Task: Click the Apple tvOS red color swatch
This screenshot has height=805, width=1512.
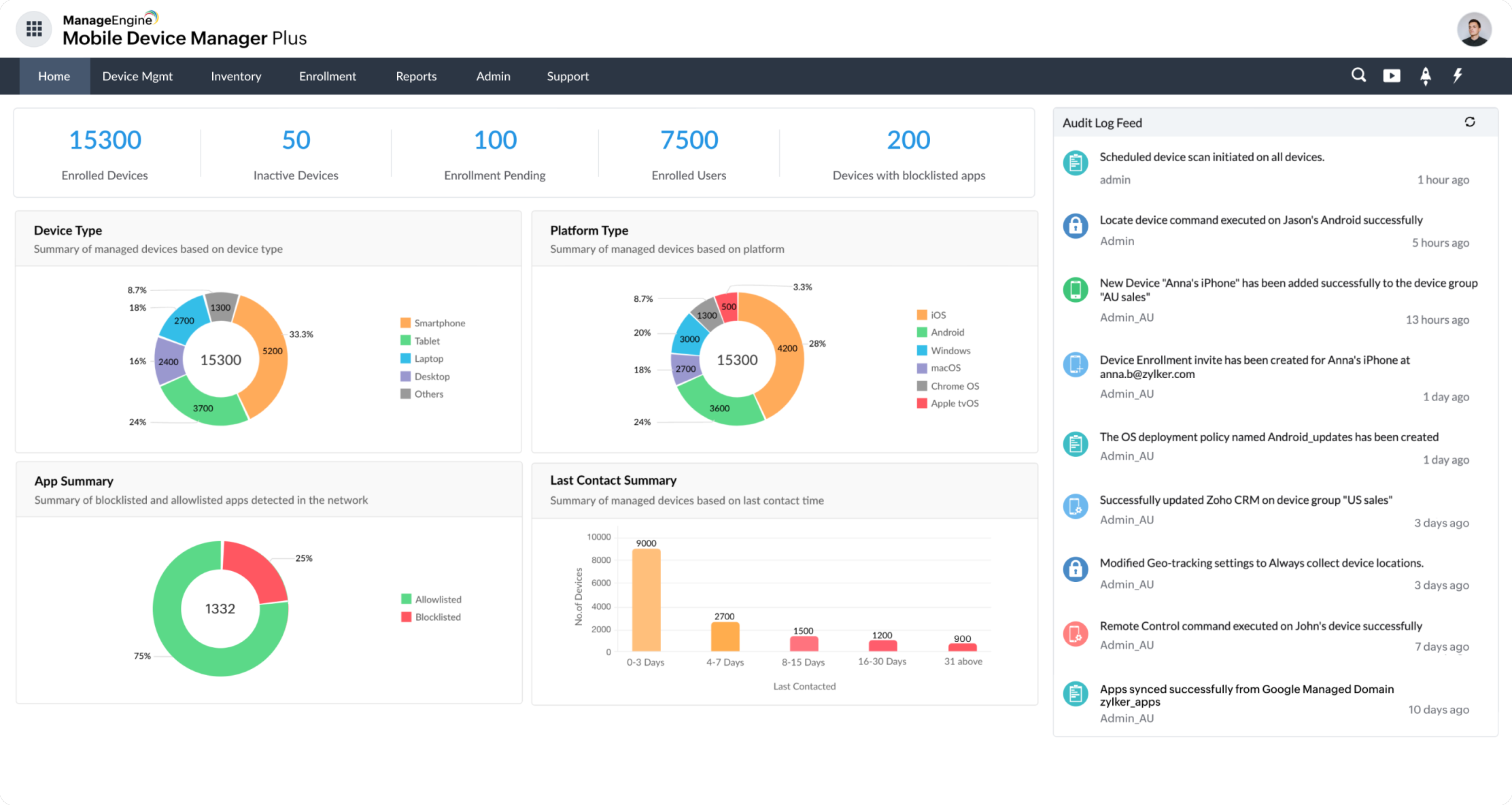Action: coord(922,403)
